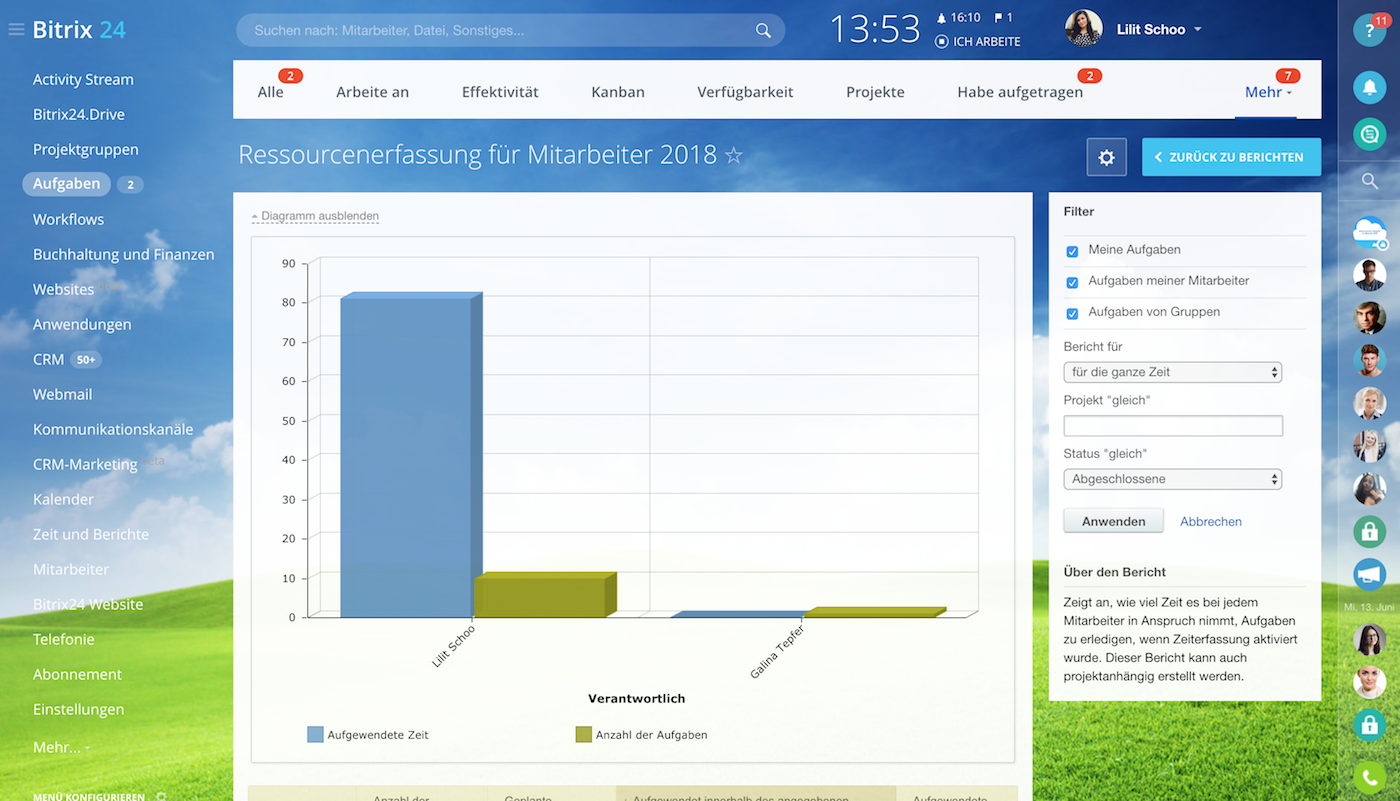Click the Menü konfigurieren link

click(89, 797)
